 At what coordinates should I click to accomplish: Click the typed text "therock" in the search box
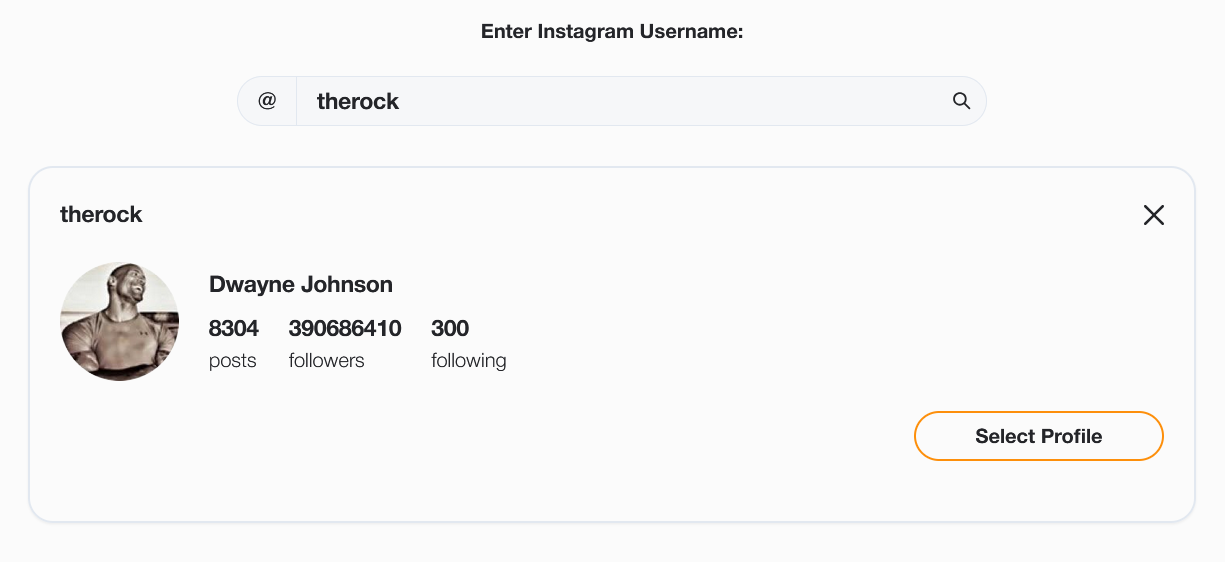point(357,101)
